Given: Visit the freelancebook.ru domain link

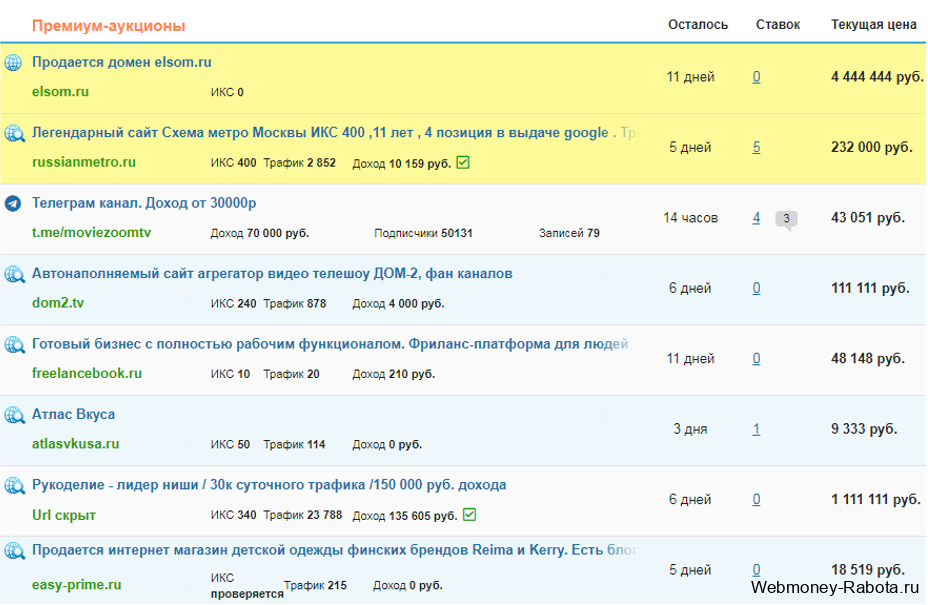Looking at the screenshot, I should [x=87, y=374].
